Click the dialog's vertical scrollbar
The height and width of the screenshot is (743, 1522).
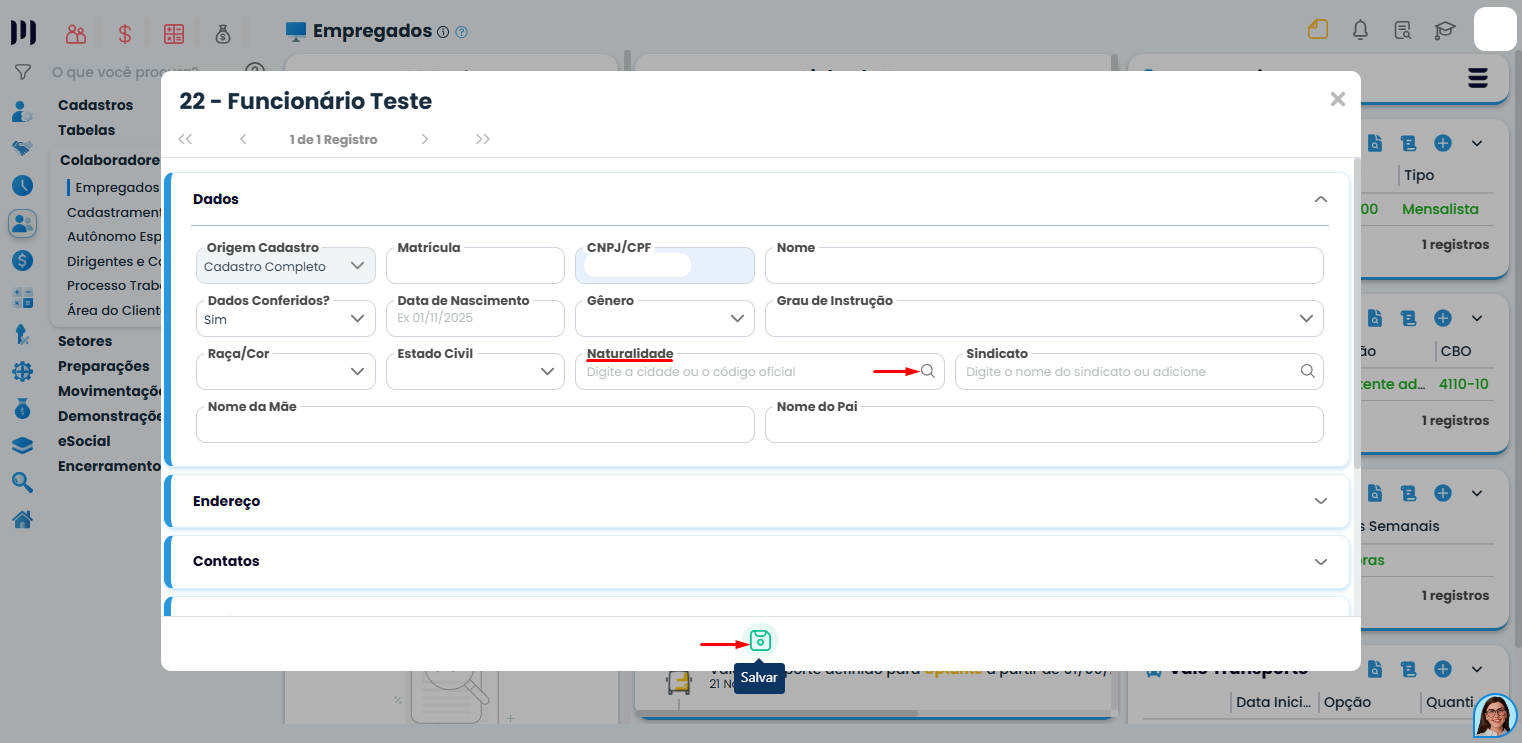pyautogui.click(x=1356, y=312)
